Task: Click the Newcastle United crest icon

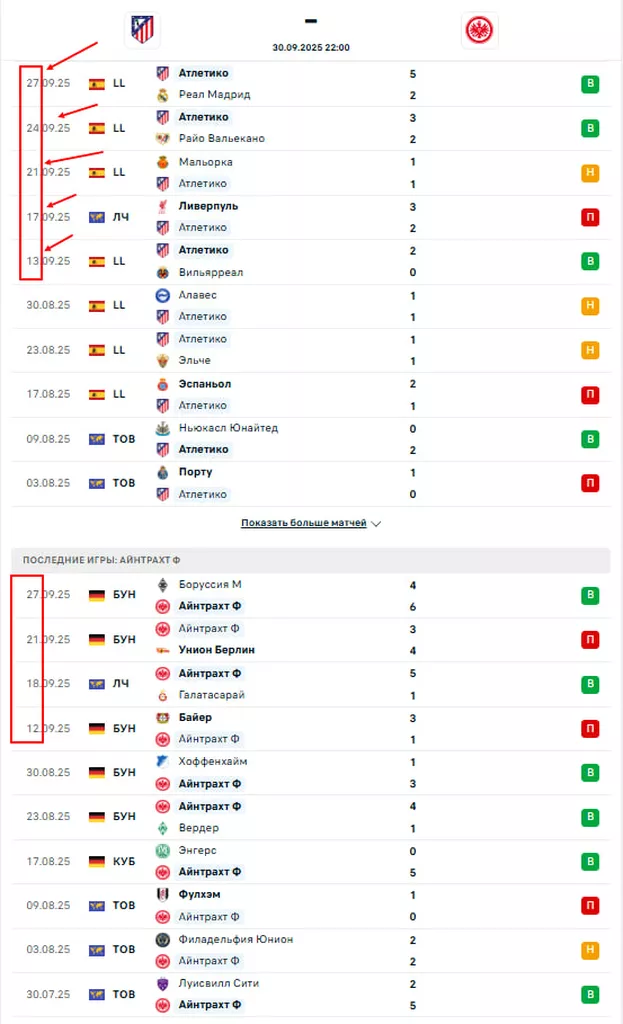Action: pyautogui.click(x=163, y=428)
